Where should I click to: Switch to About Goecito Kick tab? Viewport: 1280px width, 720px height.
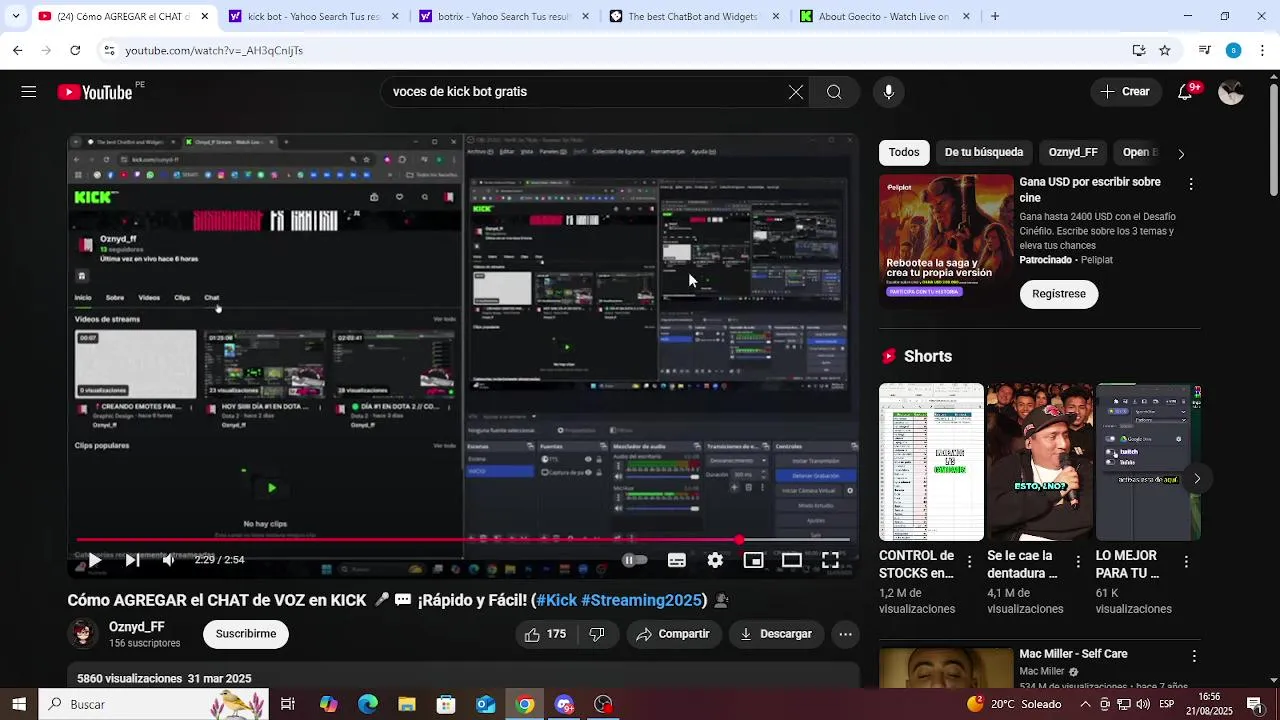pos(884,16)
